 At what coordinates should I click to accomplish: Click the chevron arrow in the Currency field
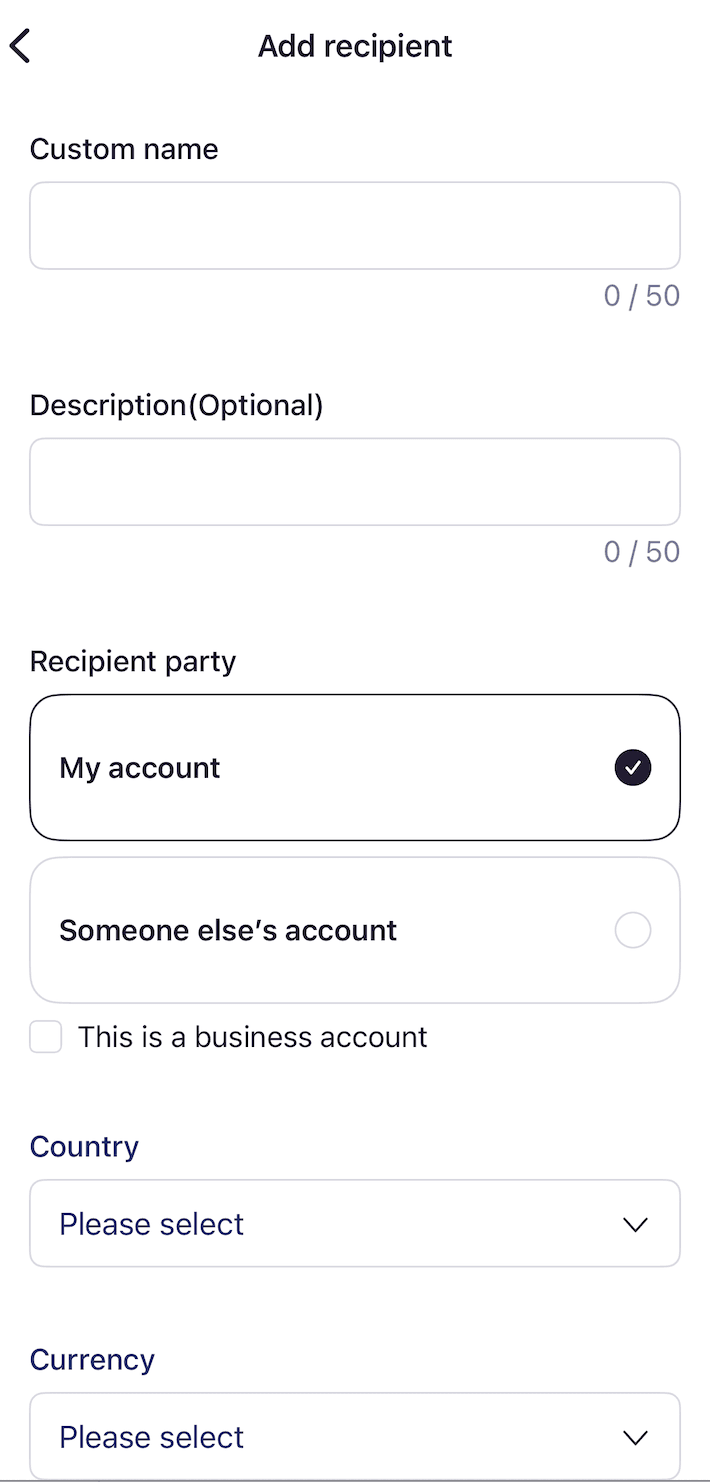[x=635, y=1437]
